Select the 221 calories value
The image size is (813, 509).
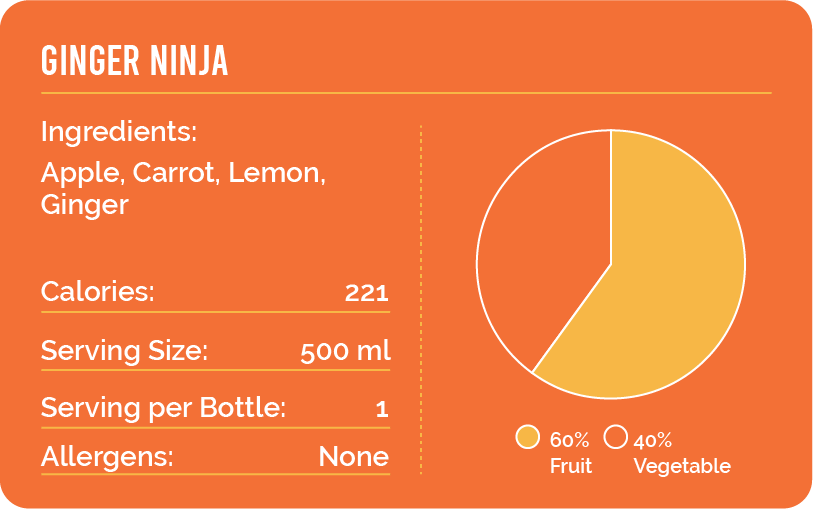(366, 293)
